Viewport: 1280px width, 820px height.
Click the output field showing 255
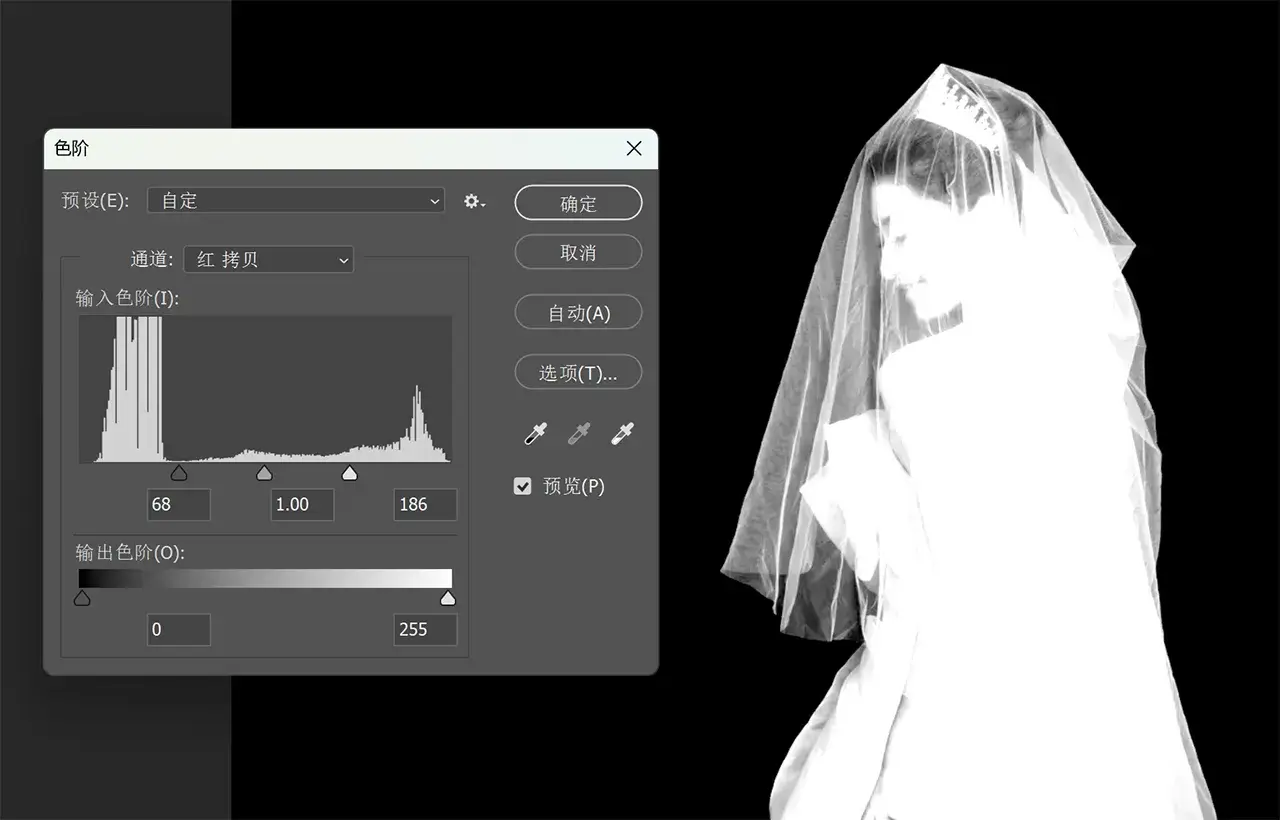tap(424, 629)
